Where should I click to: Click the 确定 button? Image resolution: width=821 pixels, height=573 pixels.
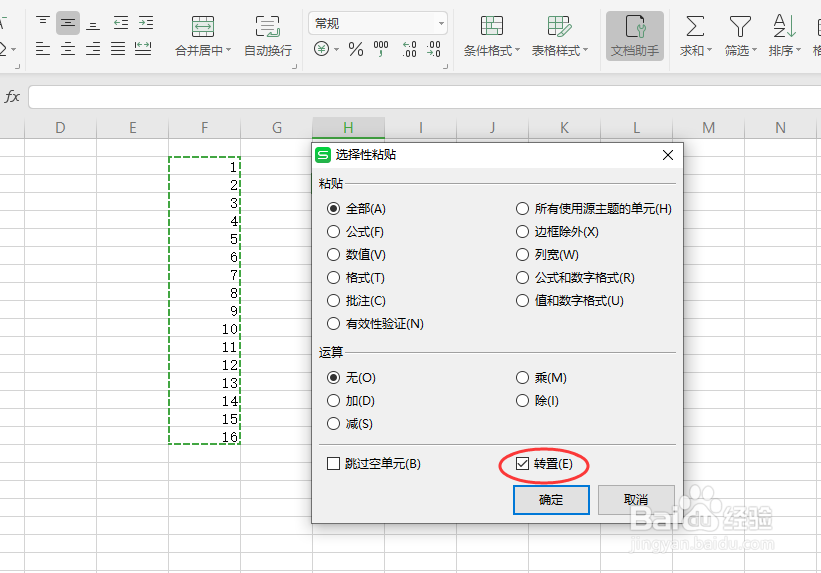pyautogui.click(x=551, y=500)
